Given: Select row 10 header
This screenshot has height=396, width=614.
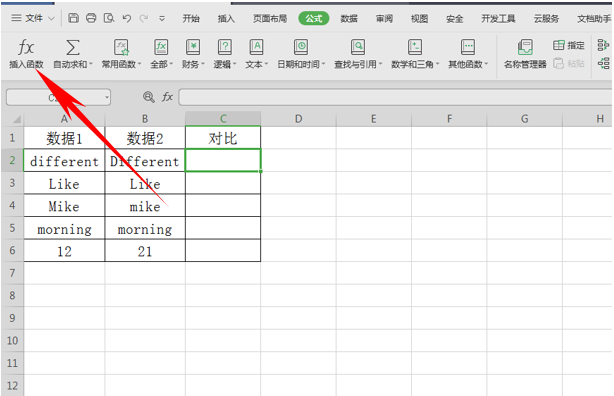Looking at the screenshot, I should [x=12, y=340].
